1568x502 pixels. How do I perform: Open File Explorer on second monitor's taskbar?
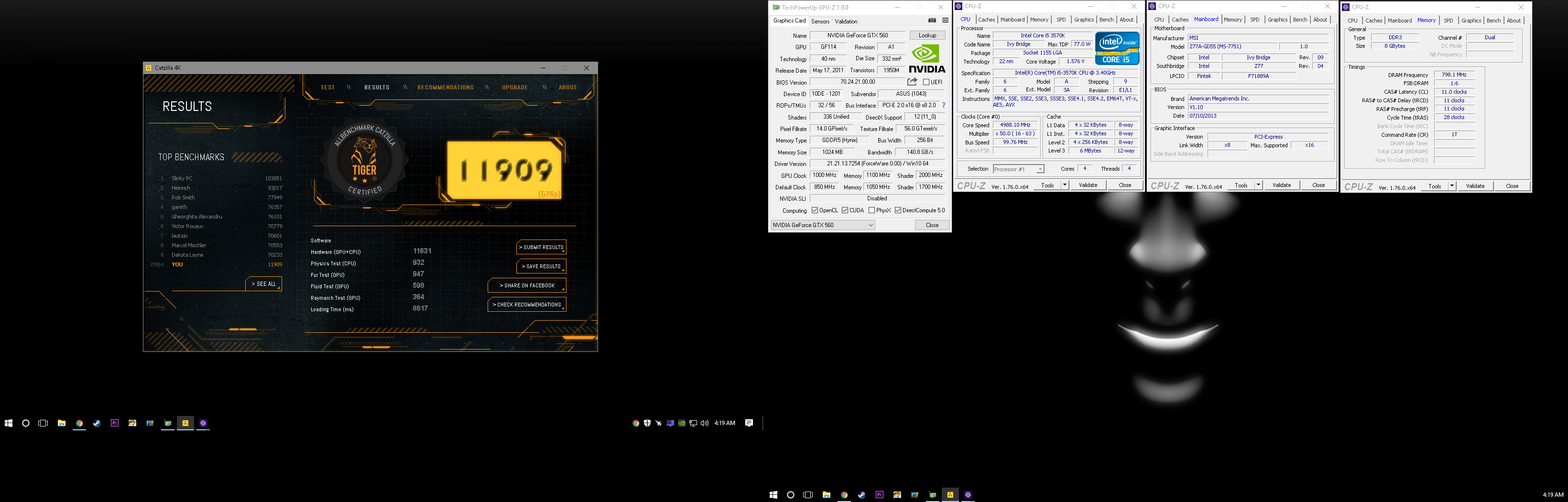point(826,495)
